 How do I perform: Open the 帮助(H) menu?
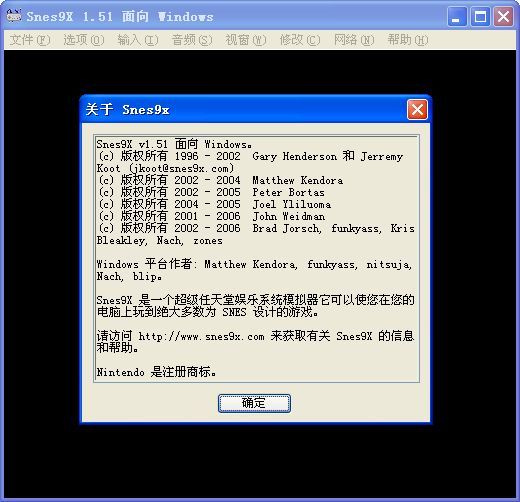[408, 40]
